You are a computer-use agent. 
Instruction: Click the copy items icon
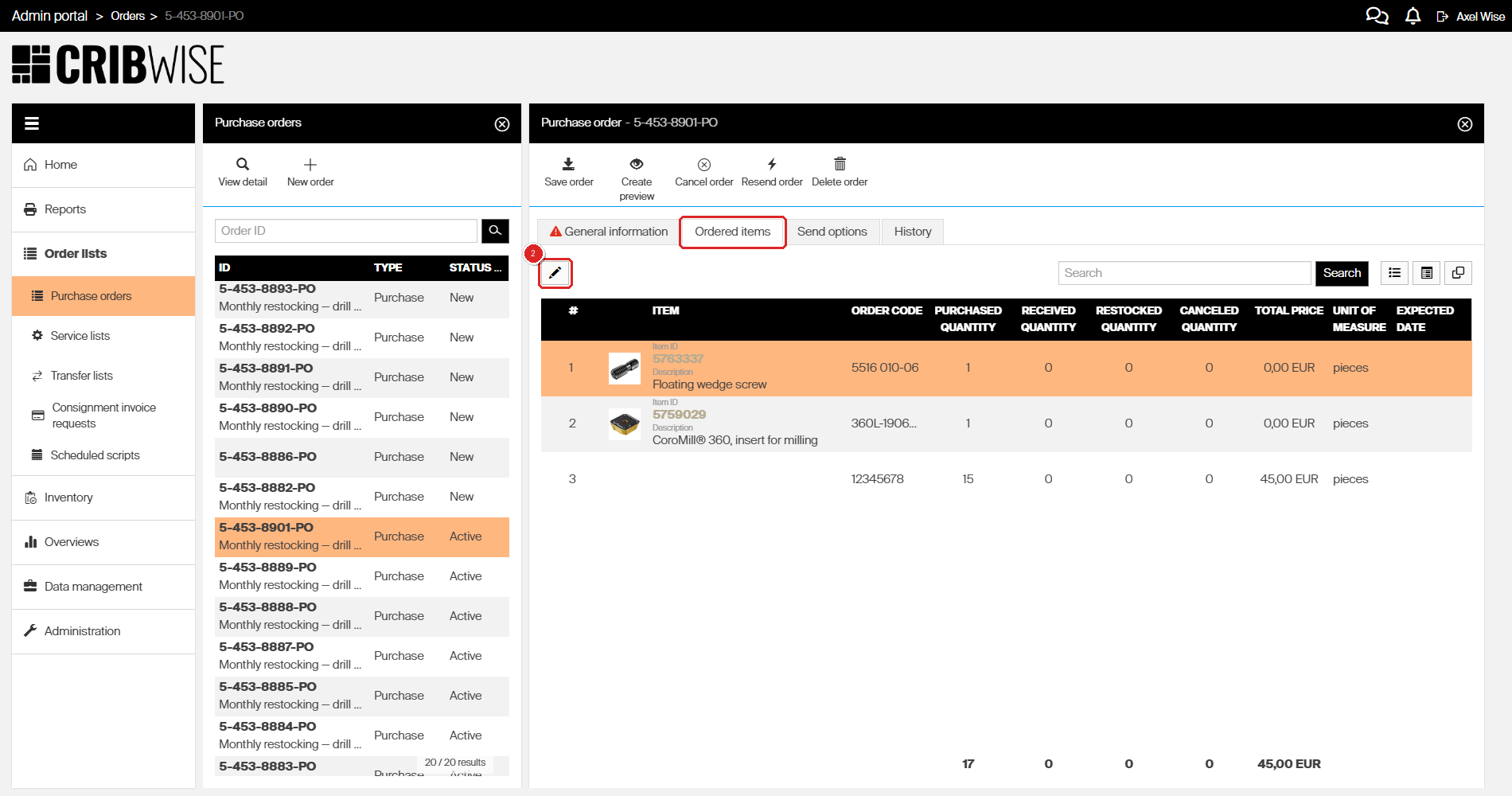tap(1458, 272)
